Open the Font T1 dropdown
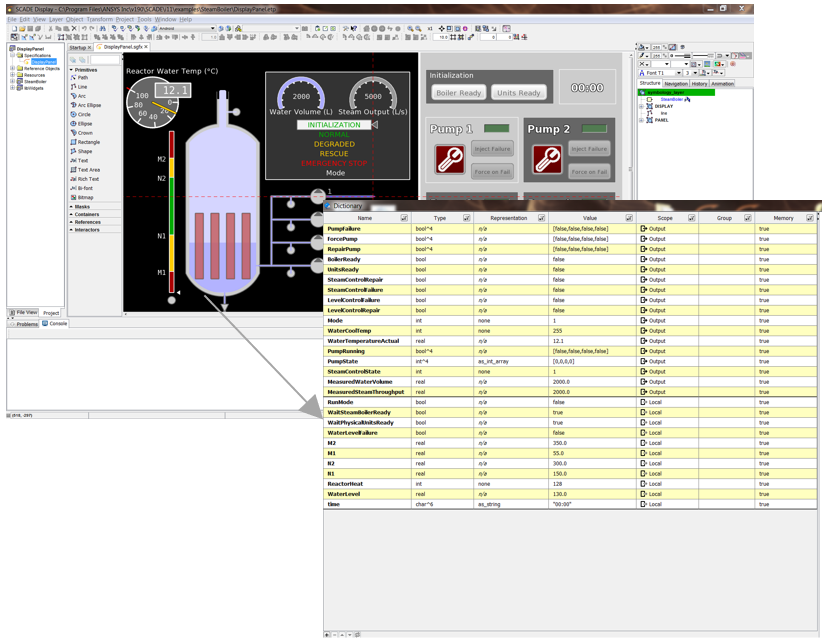The image size is (824, 640). 679,73
